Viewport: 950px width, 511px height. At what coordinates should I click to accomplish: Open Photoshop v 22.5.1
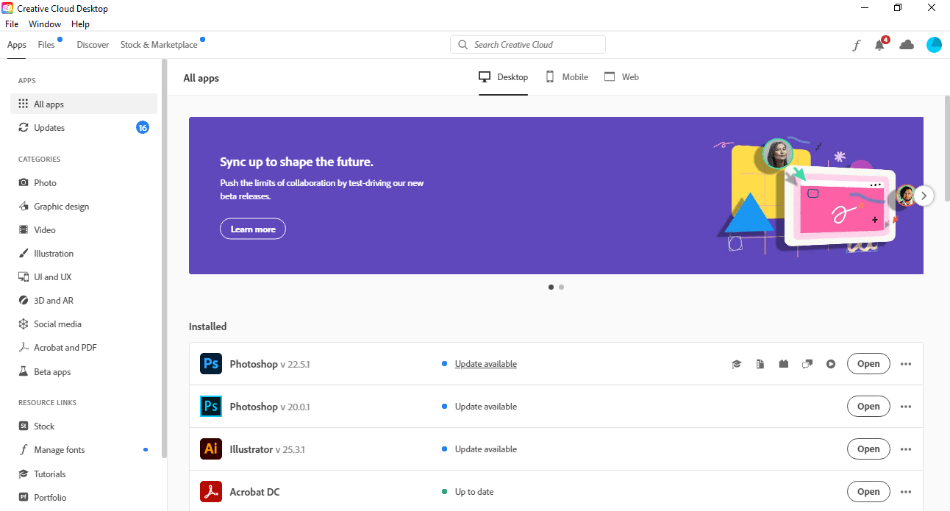click(x=868, y=364)
